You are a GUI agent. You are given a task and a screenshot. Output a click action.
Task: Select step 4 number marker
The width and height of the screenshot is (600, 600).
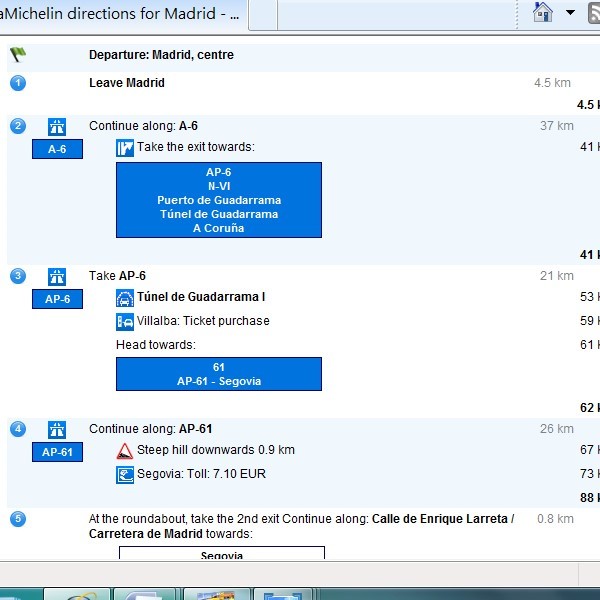[x=18, y=429]
